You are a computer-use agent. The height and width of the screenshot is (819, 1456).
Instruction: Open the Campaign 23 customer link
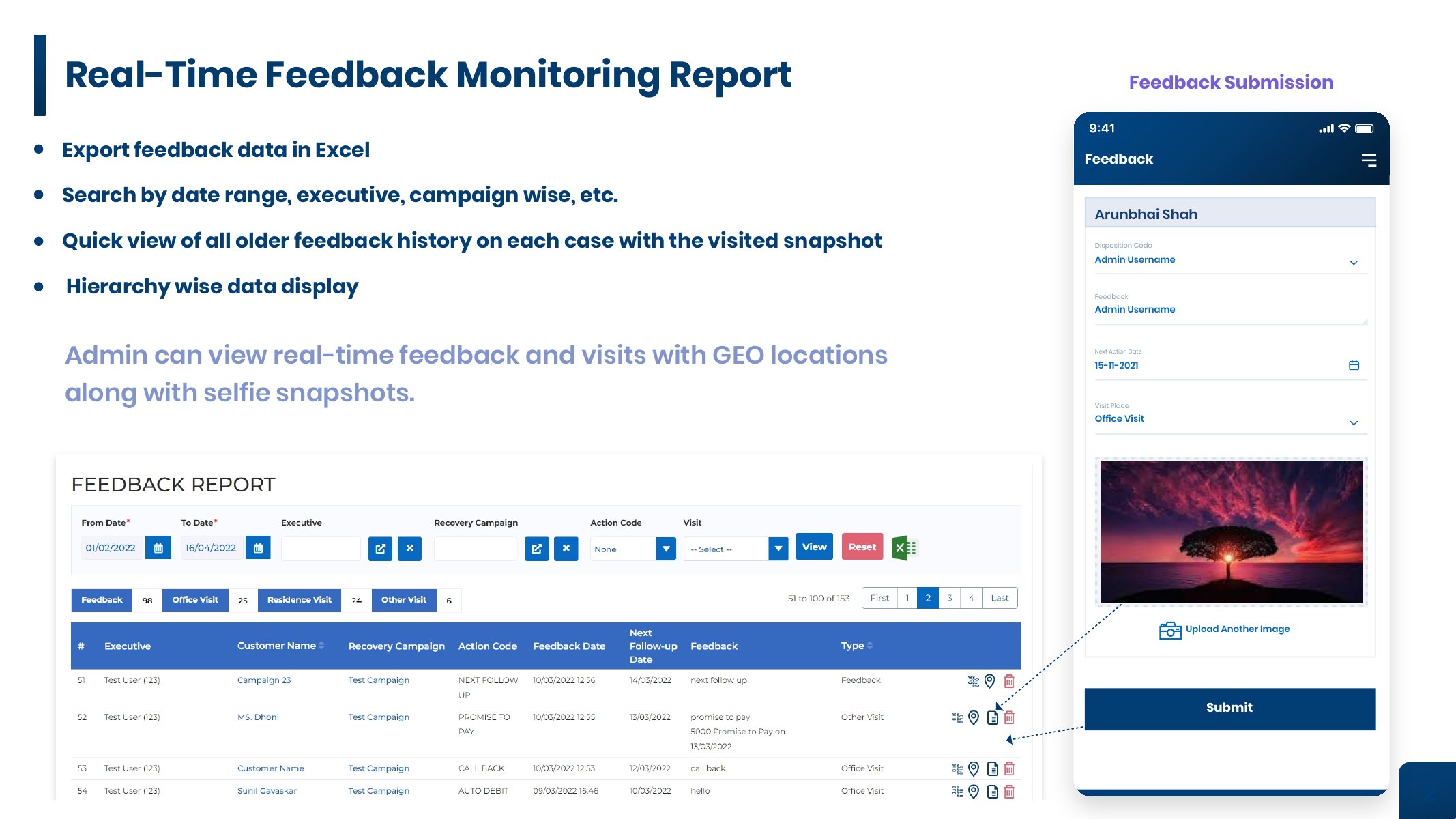click(264, 680)
